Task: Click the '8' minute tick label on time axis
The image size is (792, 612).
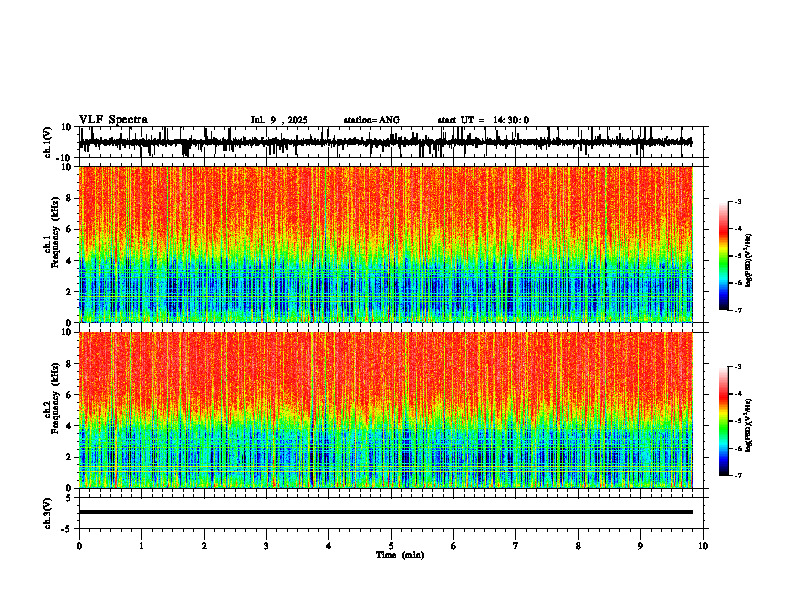Action: [x=578, y=546]
